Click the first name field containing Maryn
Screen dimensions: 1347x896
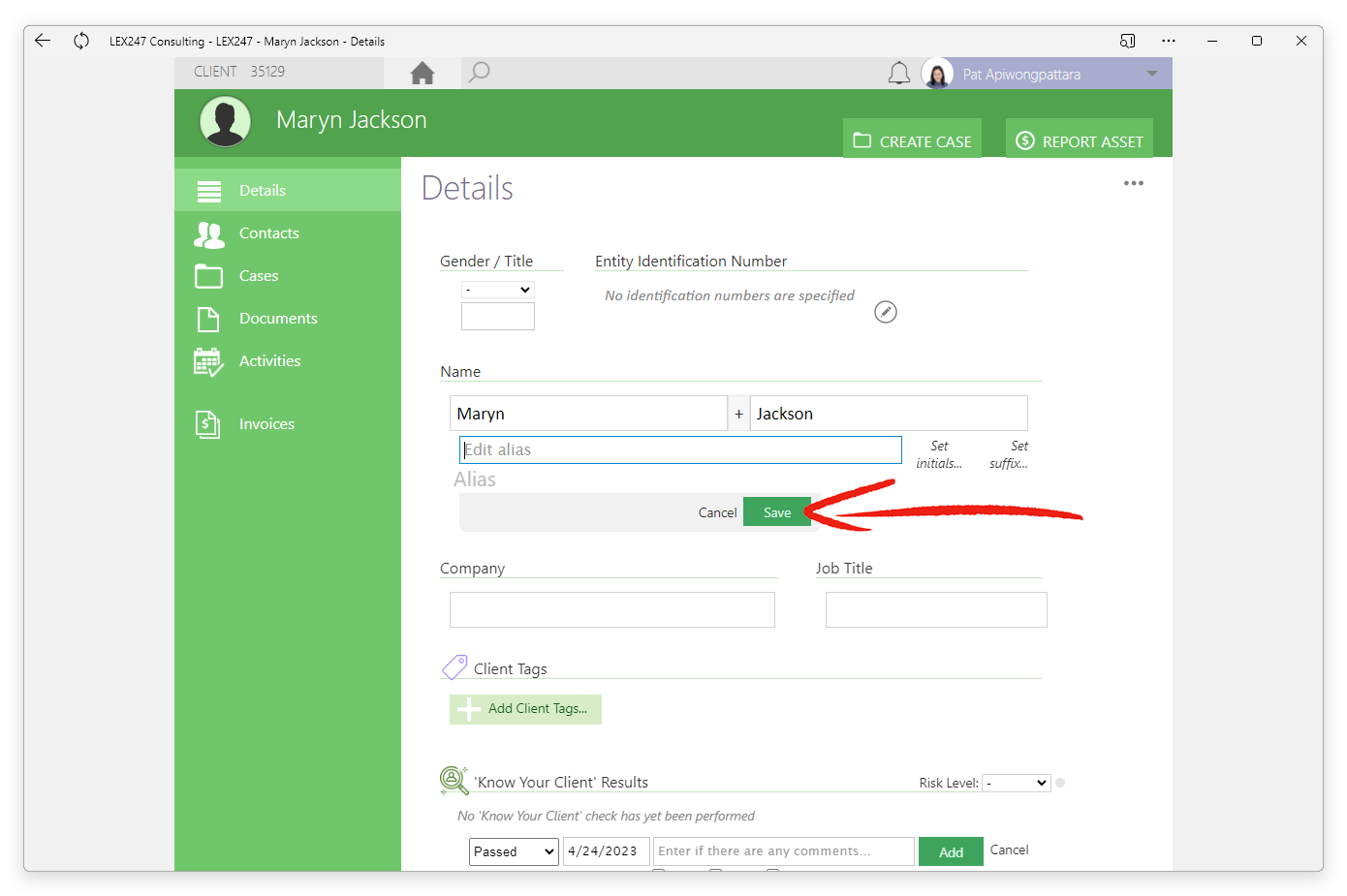point(588,414)
